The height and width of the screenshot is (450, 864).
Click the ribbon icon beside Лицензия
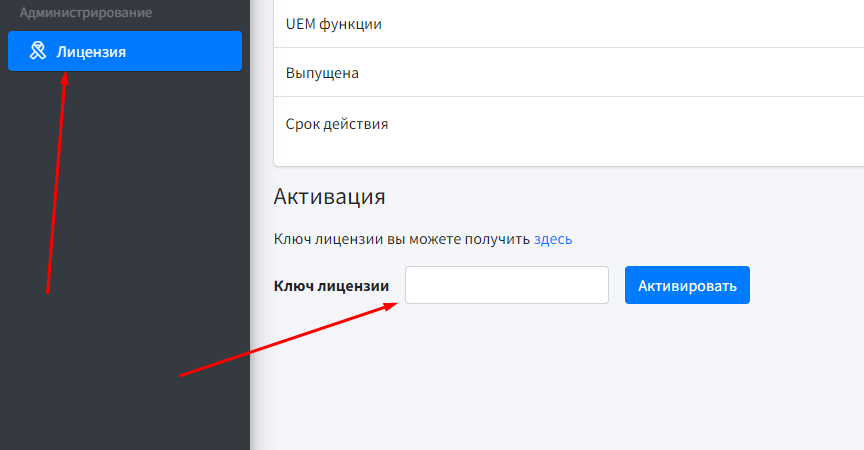pos(38,51)
